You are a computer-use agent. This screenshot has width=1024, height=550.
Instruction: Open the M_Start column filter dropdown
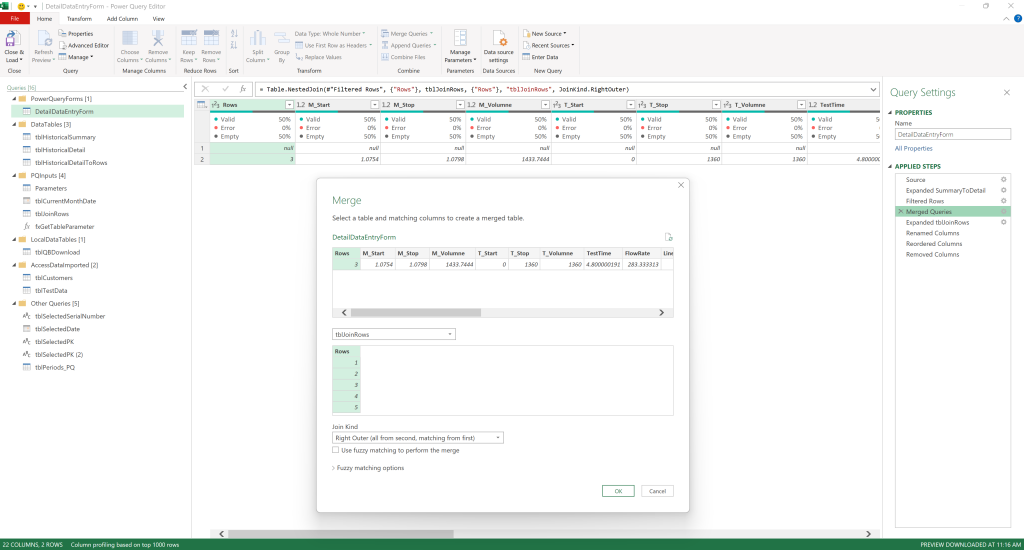point(374,105)
